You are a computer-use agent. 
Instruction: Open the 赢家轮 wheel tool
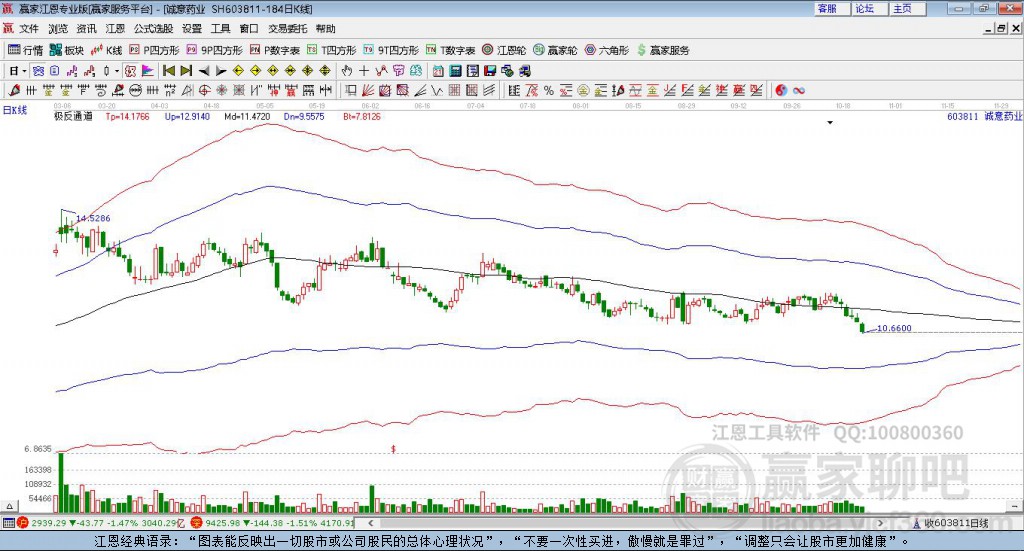[555, 50]
